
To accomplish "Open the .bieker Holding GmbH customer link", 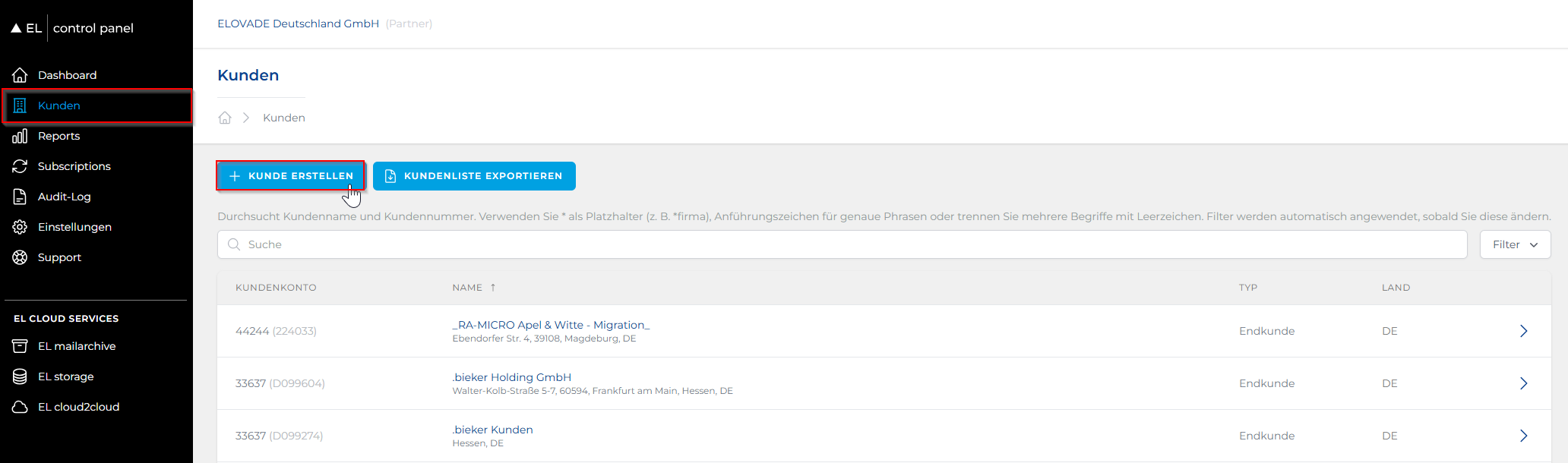I will pyautogui.click(x=511, y=377).
